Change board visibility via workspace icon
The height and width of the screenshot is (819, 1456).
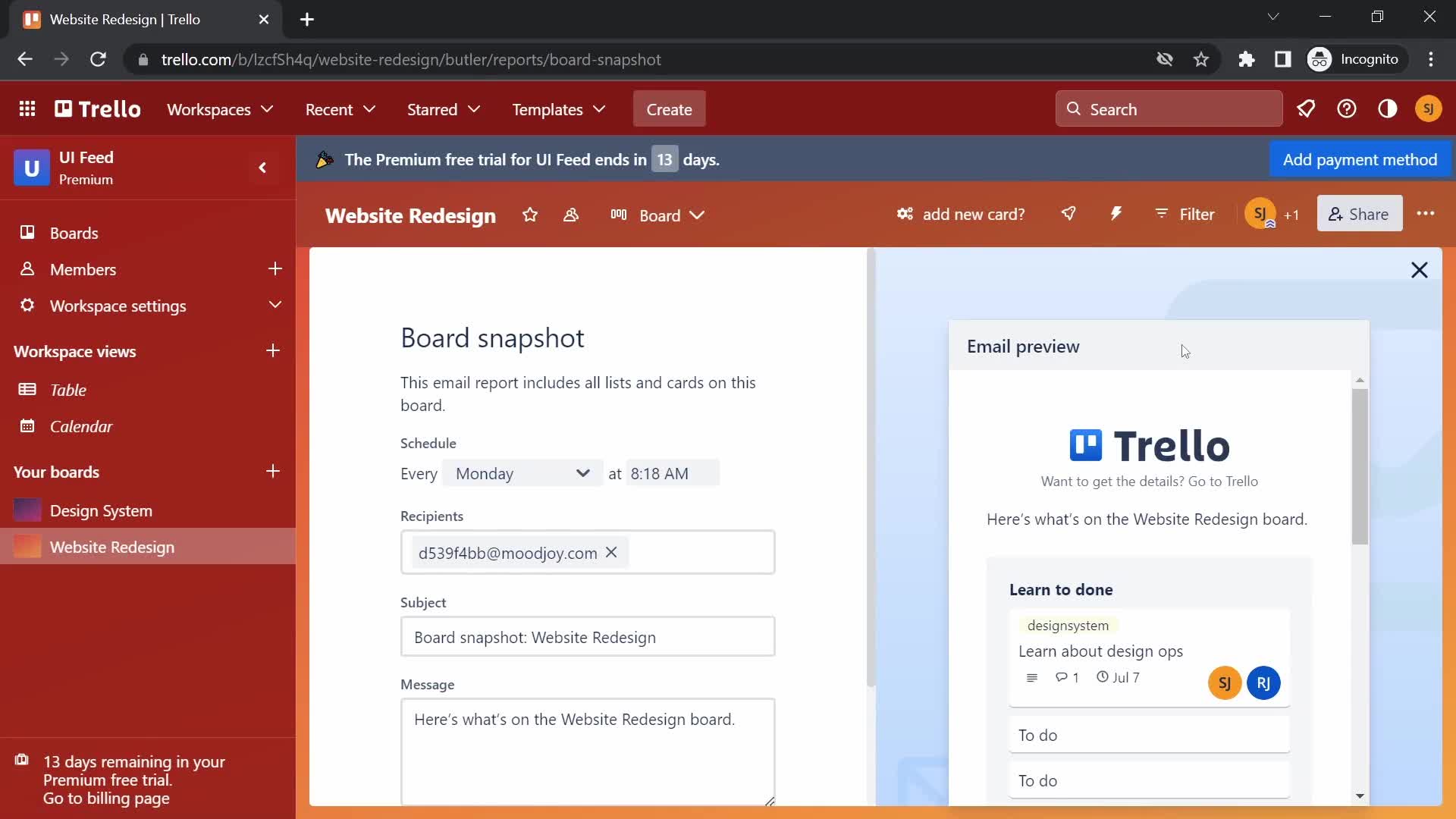[571, 215]
